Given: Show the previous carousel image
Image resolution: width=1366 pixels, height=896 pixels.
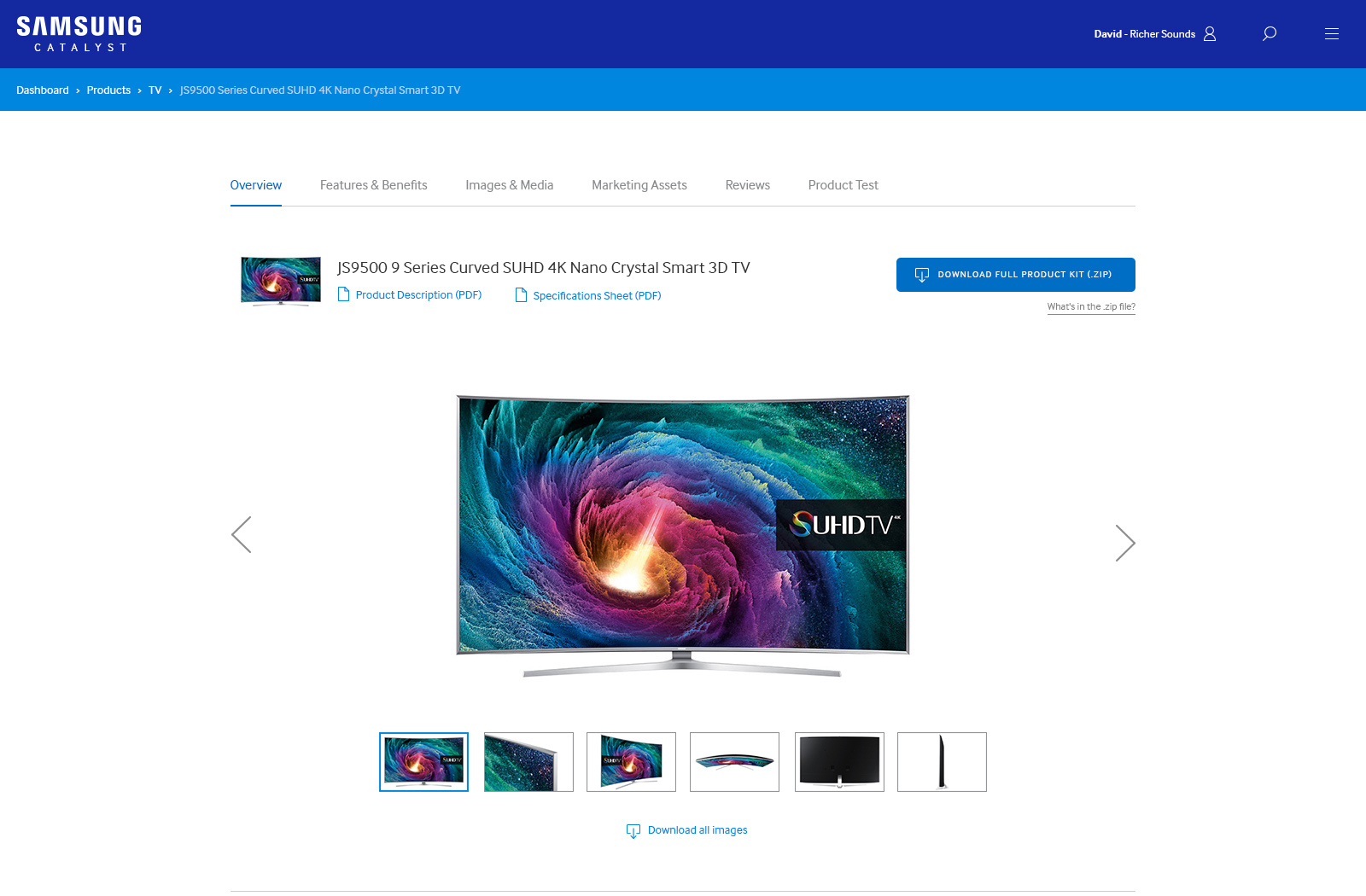Looking at the screenshot, I should pos(242,535).
